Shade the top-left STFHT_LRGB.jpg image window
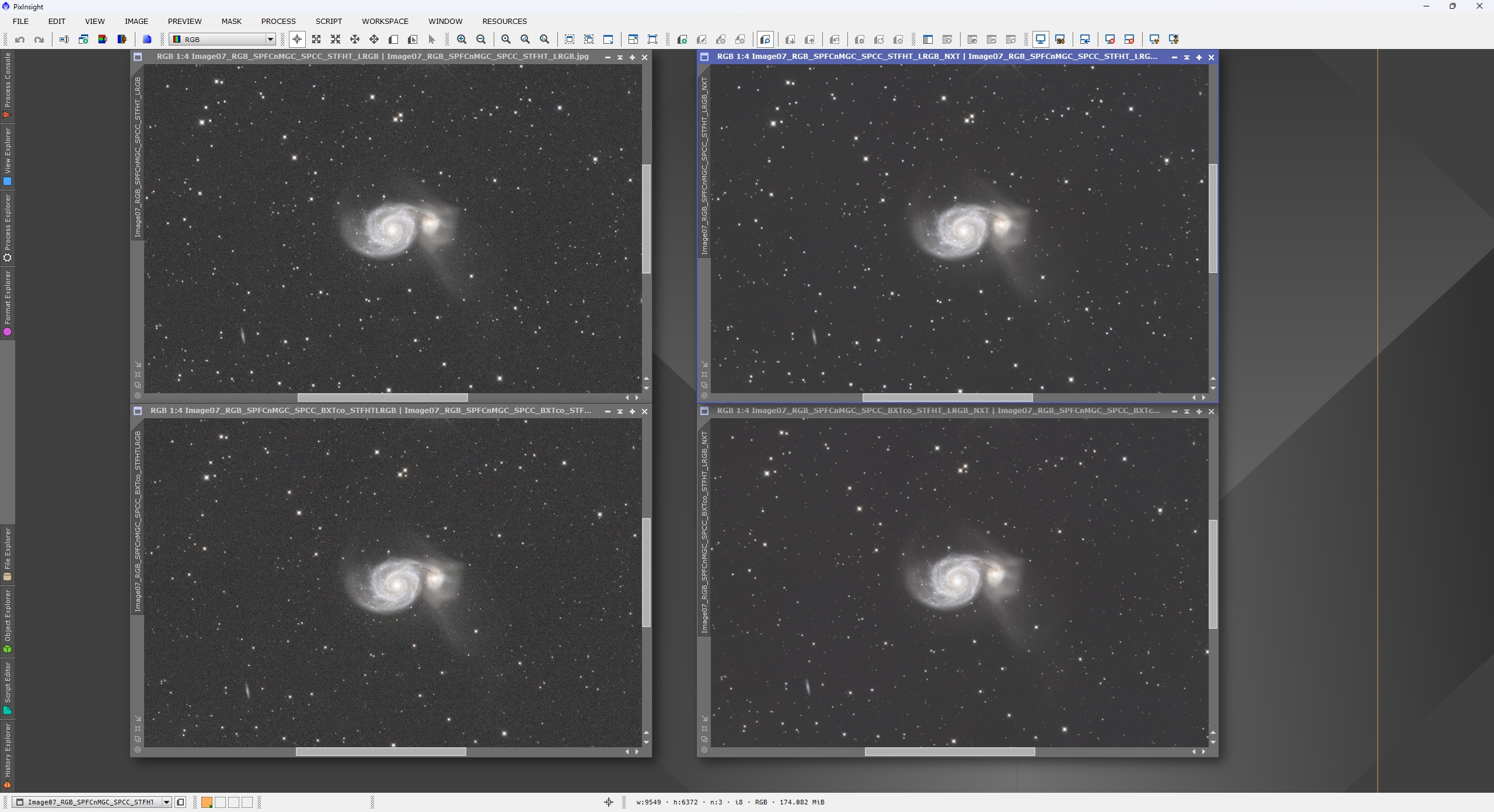Screen dimensions: 1494x812 pyautogui.click(x=620, y=57)
